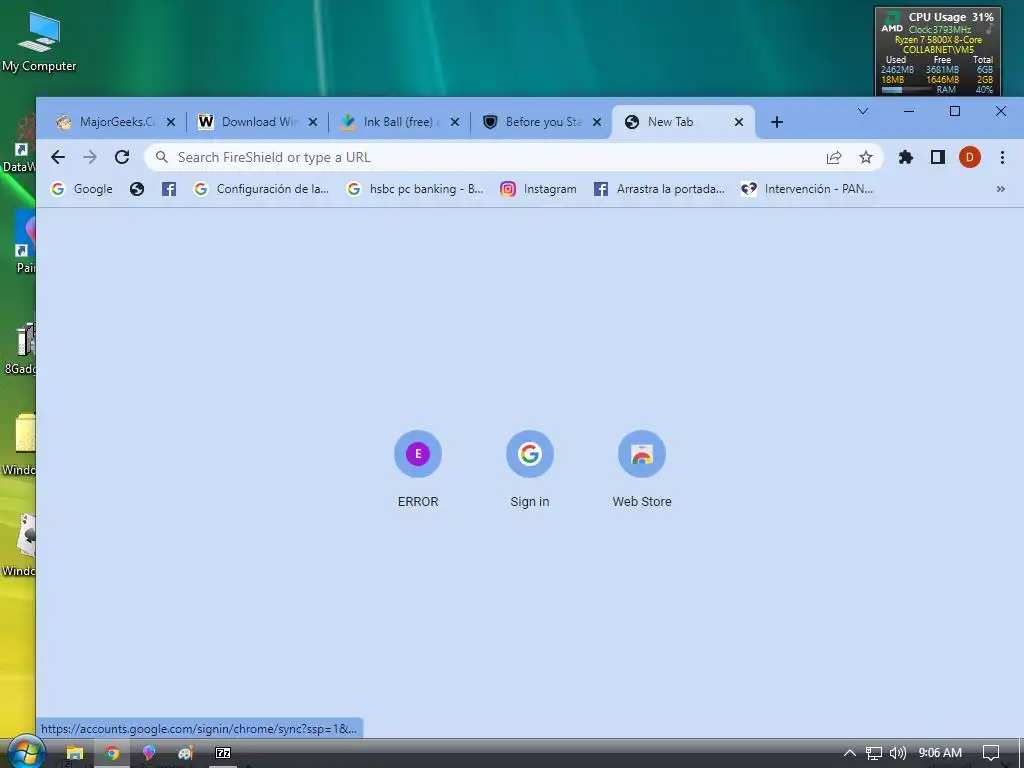Click the 9:06 AM taskbar clock
Screen dimensions: 1024x768
pyautogui.click(x=940, y=753)
